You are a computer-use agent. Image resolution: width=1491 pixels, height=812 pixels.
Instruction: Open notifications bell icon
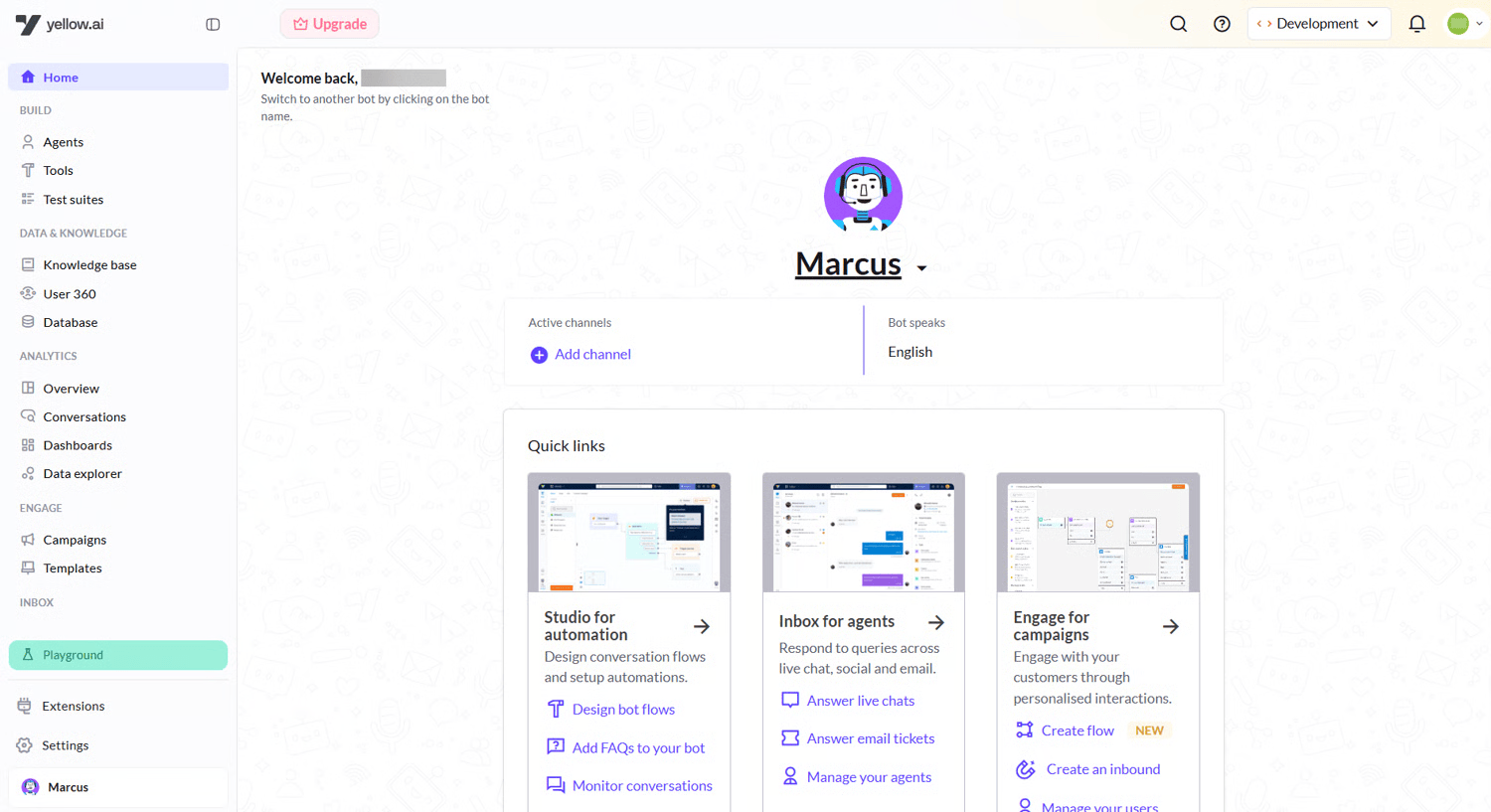(x=1417, y=24)
